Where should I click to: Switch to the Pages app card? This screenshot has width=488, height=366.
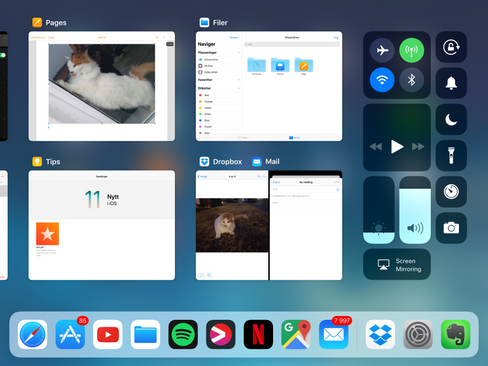pyautogui.click(x=102, y=86)
